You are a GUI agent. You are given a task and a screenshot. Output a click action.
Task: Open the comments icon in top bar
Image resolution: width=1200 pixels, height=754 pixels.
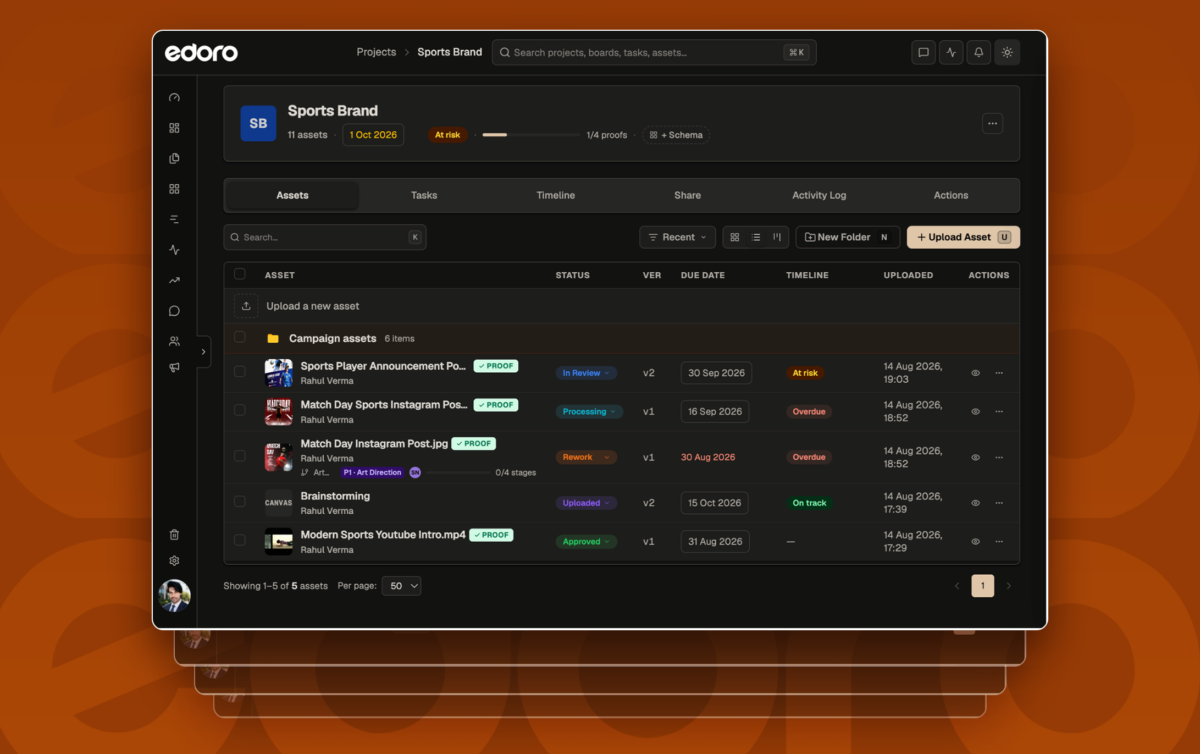coord(923,52)
